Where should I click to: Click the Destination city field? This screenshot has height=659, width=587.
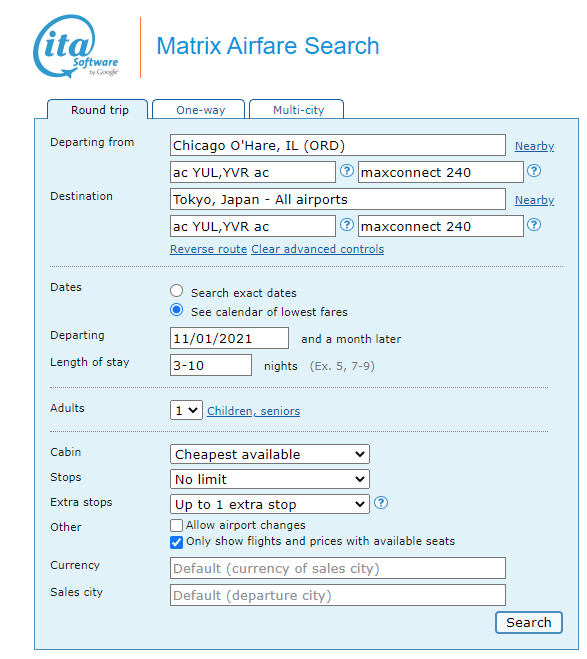(x=338, y=199)
